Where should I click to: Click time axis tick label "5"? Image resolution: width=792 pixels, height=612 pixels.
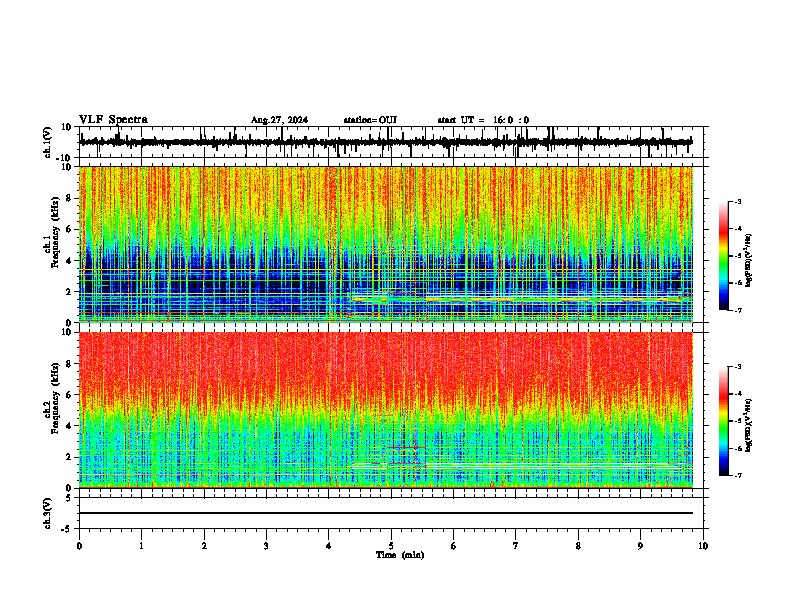pyautogui.click(x=391, y=546)
